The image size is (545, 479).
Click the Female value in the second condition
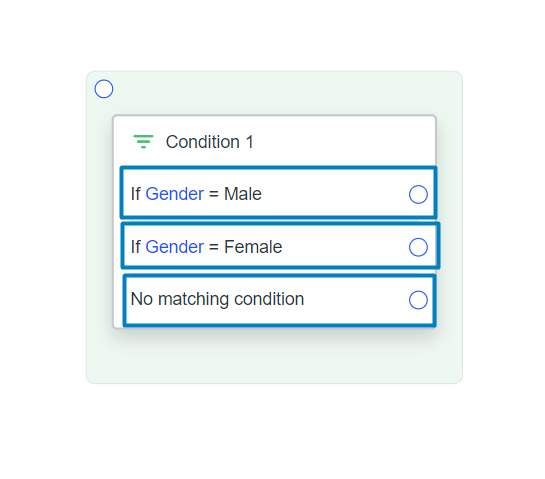(x=253, y=247)
